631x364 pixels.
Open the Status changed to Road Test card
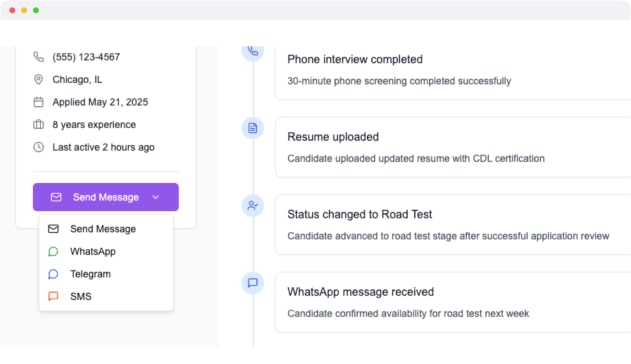point(453,224)
